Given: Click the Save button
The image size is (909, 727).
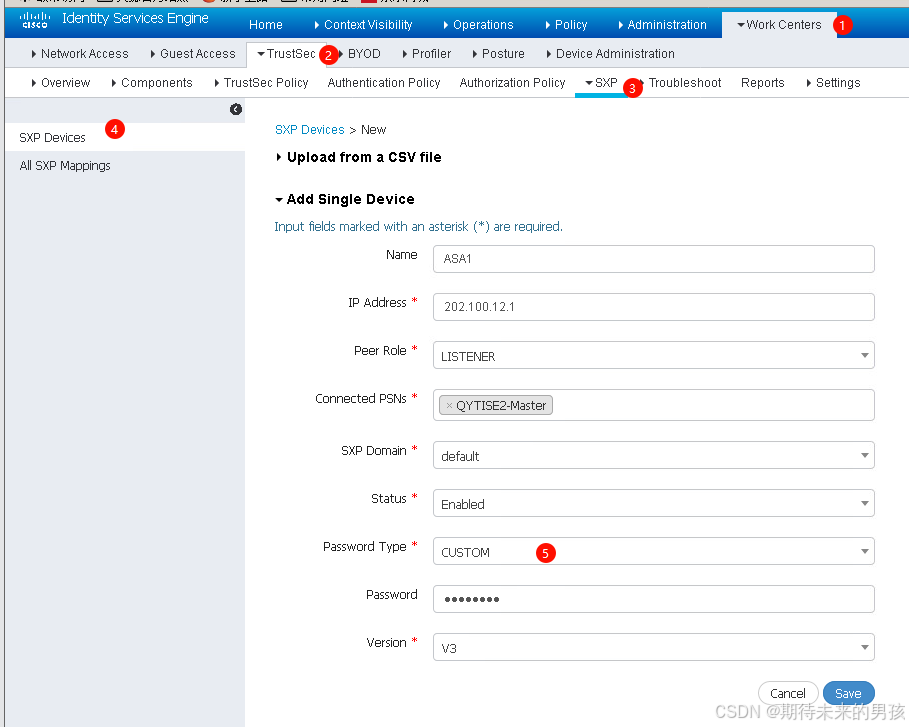Looking at the screenshot, I should 848,693.
